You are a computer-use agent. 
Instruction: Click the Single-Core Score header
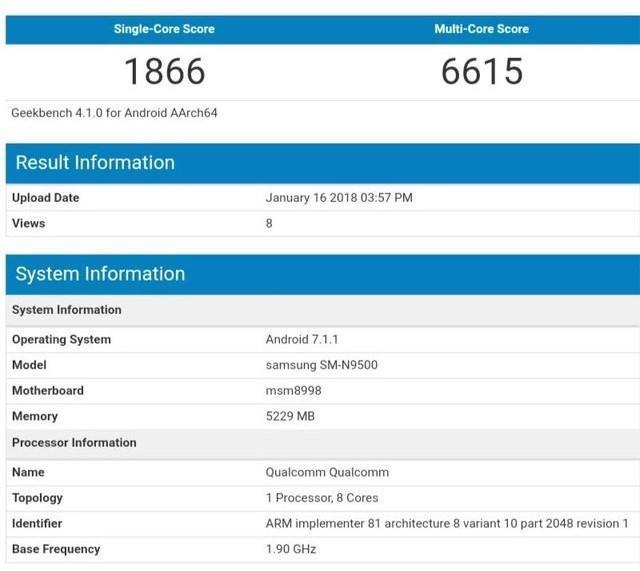coord(164,29)
